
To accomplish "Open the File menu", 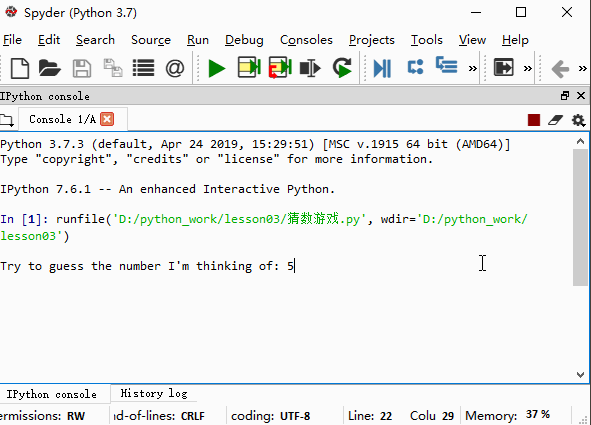I will pos(12,40).
